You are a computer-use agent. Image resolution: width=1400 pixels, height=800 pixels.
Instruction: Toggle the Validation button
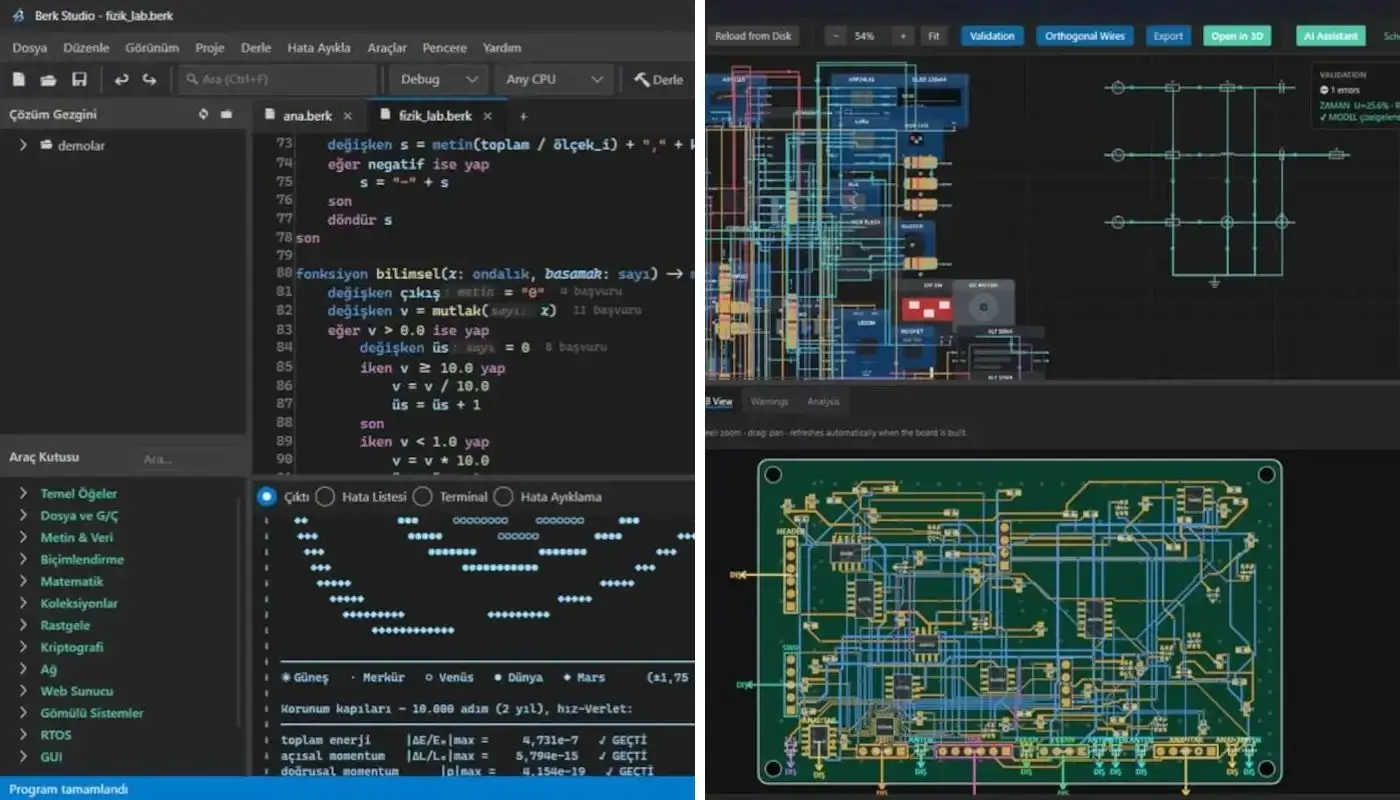click(993, 36)
